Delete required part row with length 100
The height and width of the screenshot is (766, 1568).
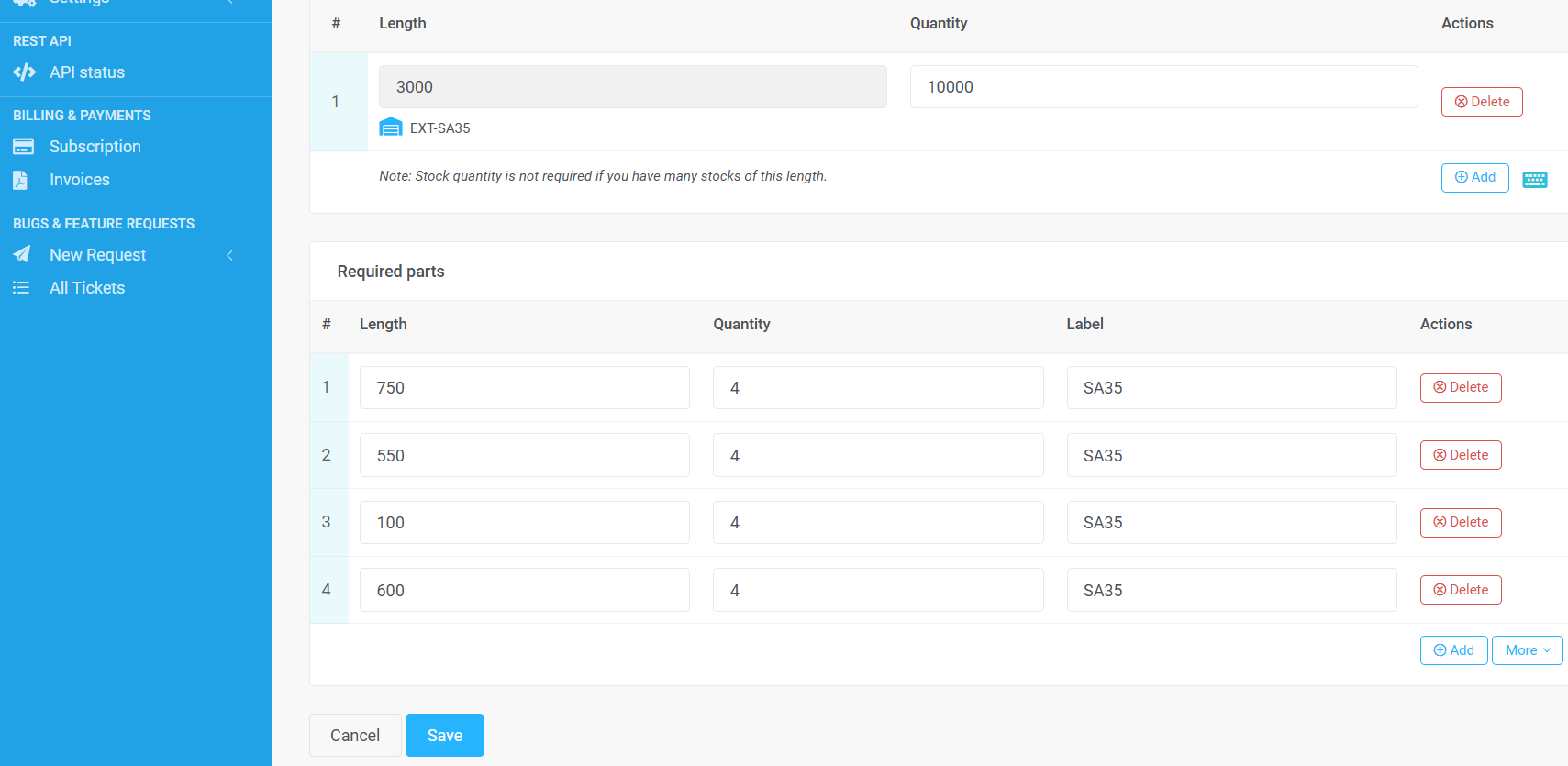(x=1461, y=523)
